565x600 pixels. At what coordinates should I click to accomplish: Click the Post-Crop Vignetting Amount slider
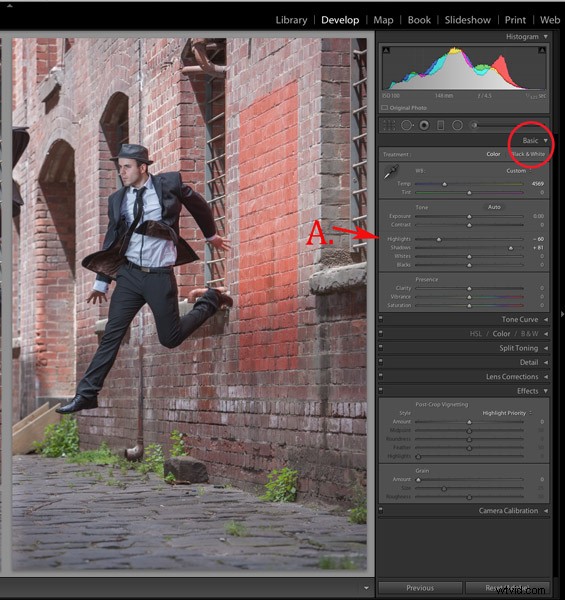pos(469,422)
